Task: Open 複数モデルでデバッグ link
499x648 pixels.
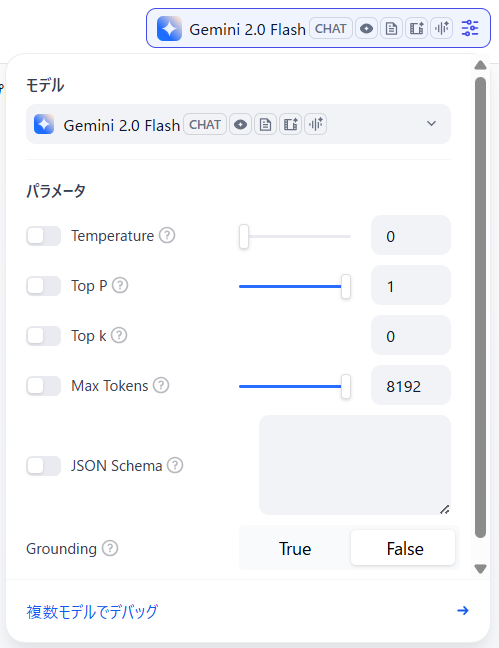Action: pos(92,611)
